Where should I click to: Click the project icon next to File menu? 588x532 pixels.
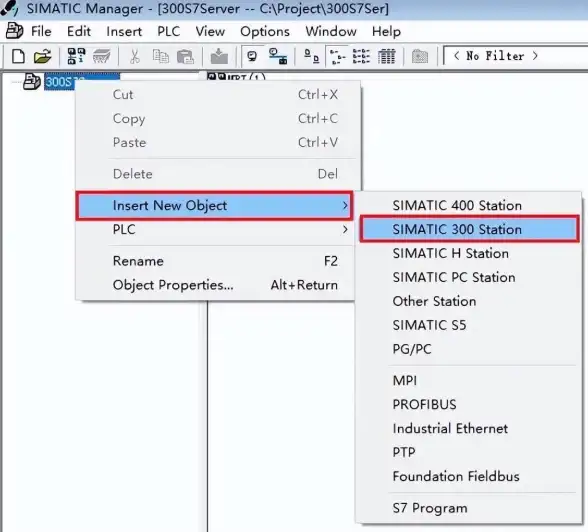point(15,31)
